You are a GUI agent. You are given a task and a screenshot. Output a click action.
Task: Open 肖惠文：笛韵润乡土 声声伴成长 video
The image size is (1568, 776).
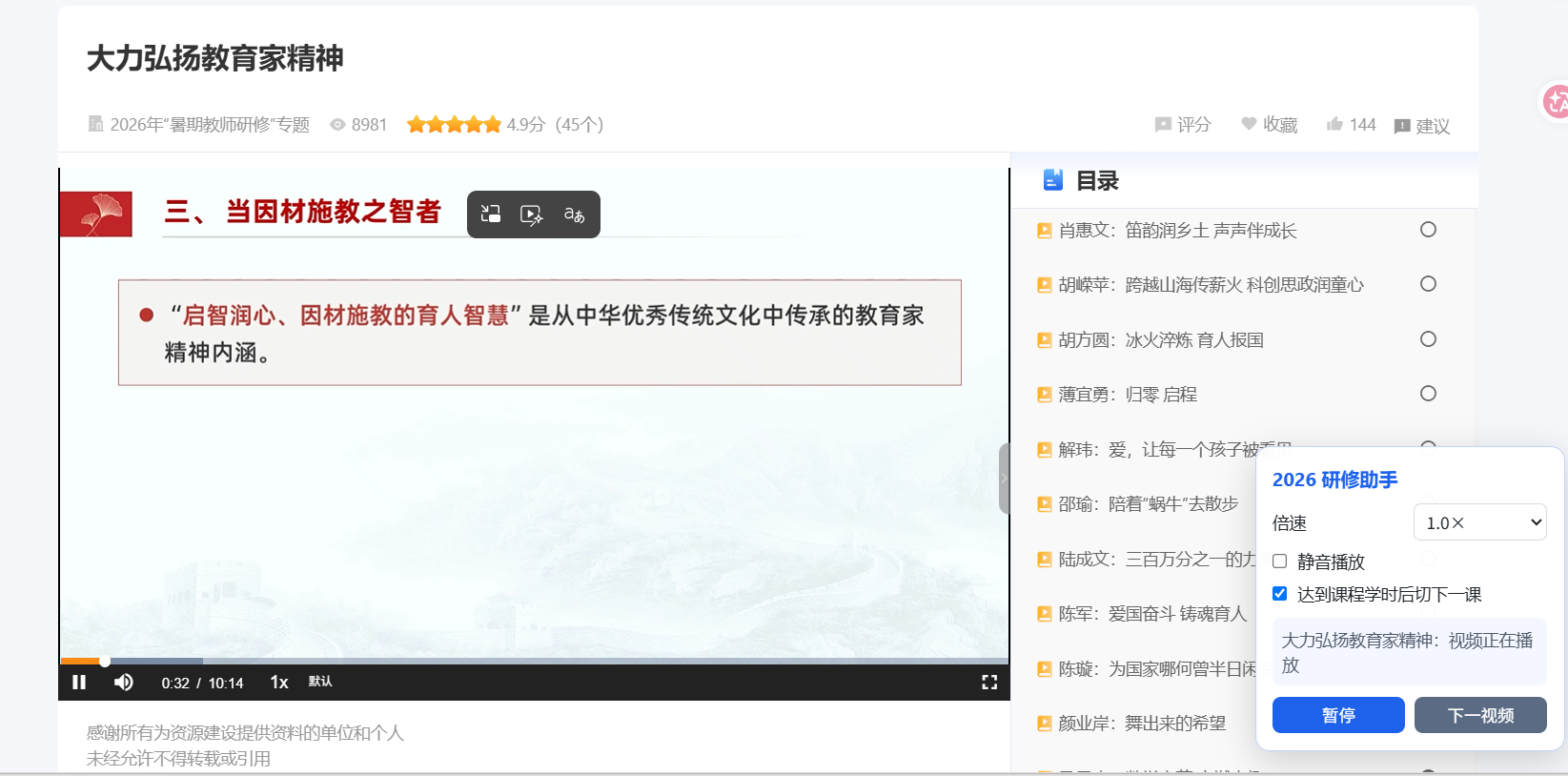(1177, 231)
